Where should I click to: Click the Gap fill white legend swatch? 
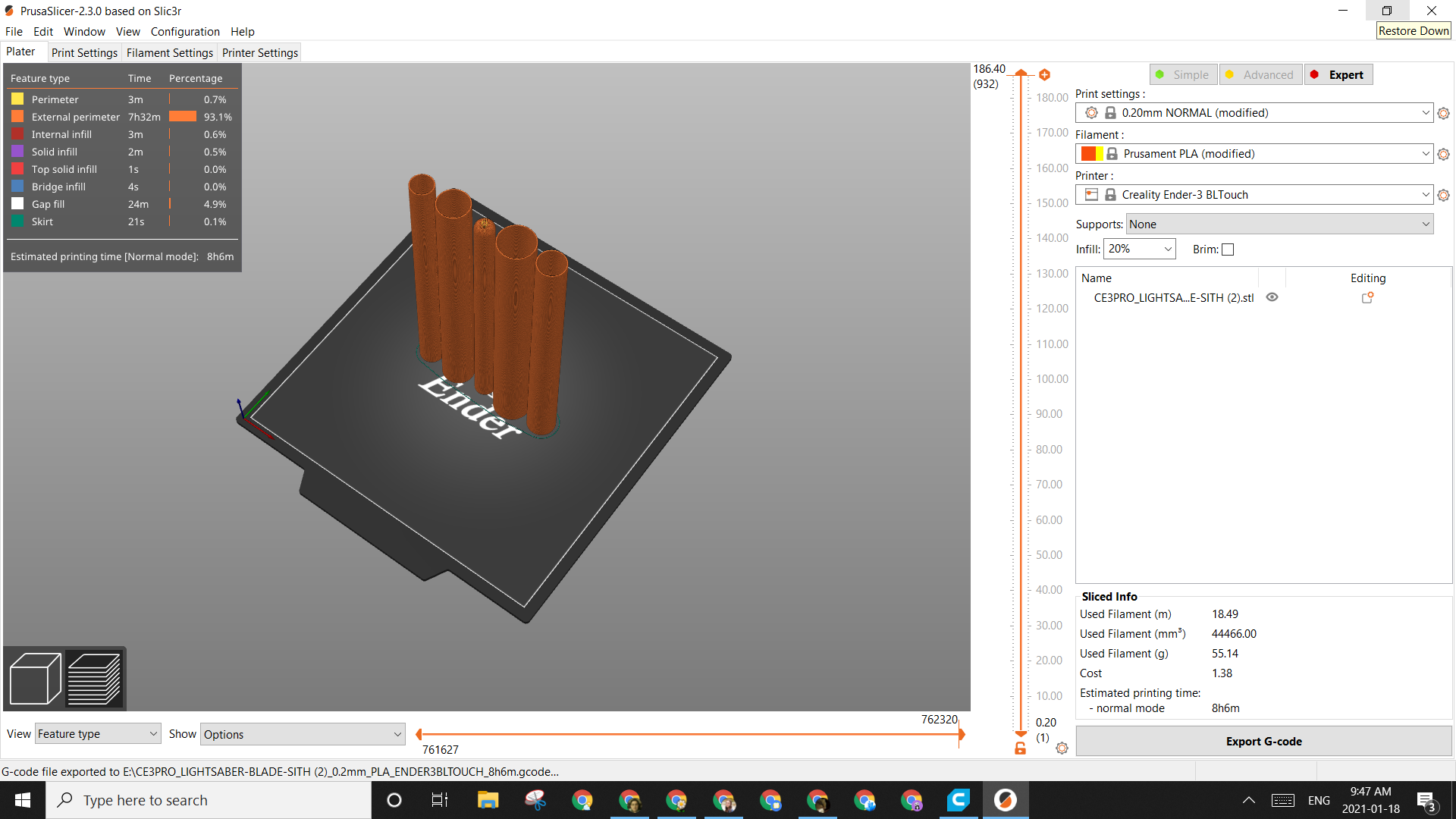tap(17, 204)
